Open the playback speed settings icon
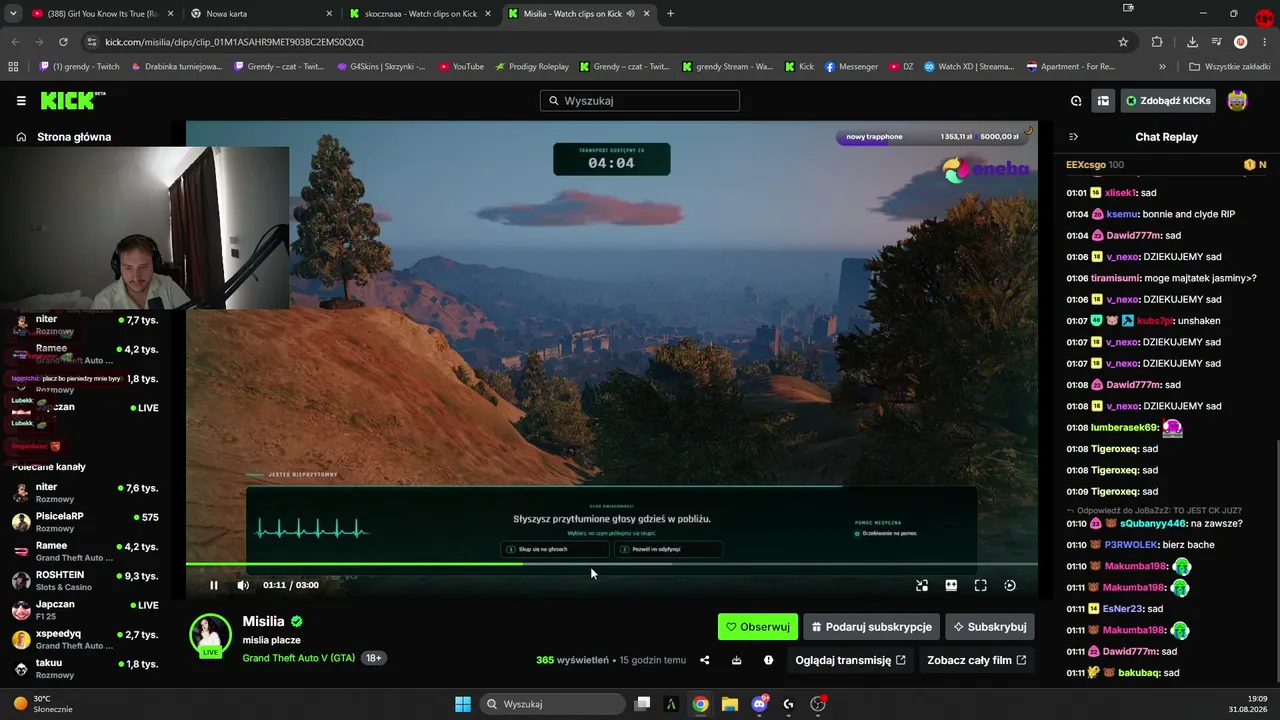 coord(1010,585)
